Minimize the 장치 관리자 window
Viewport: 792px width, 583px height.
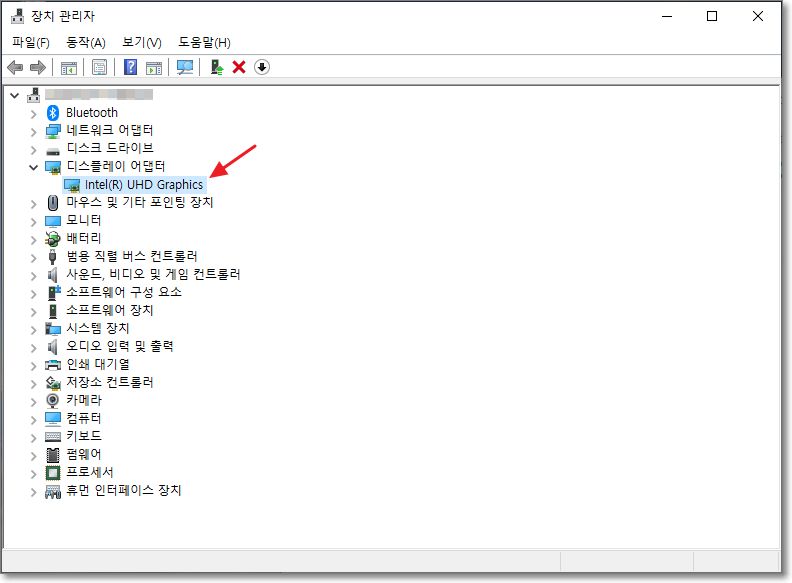(667, 16)
